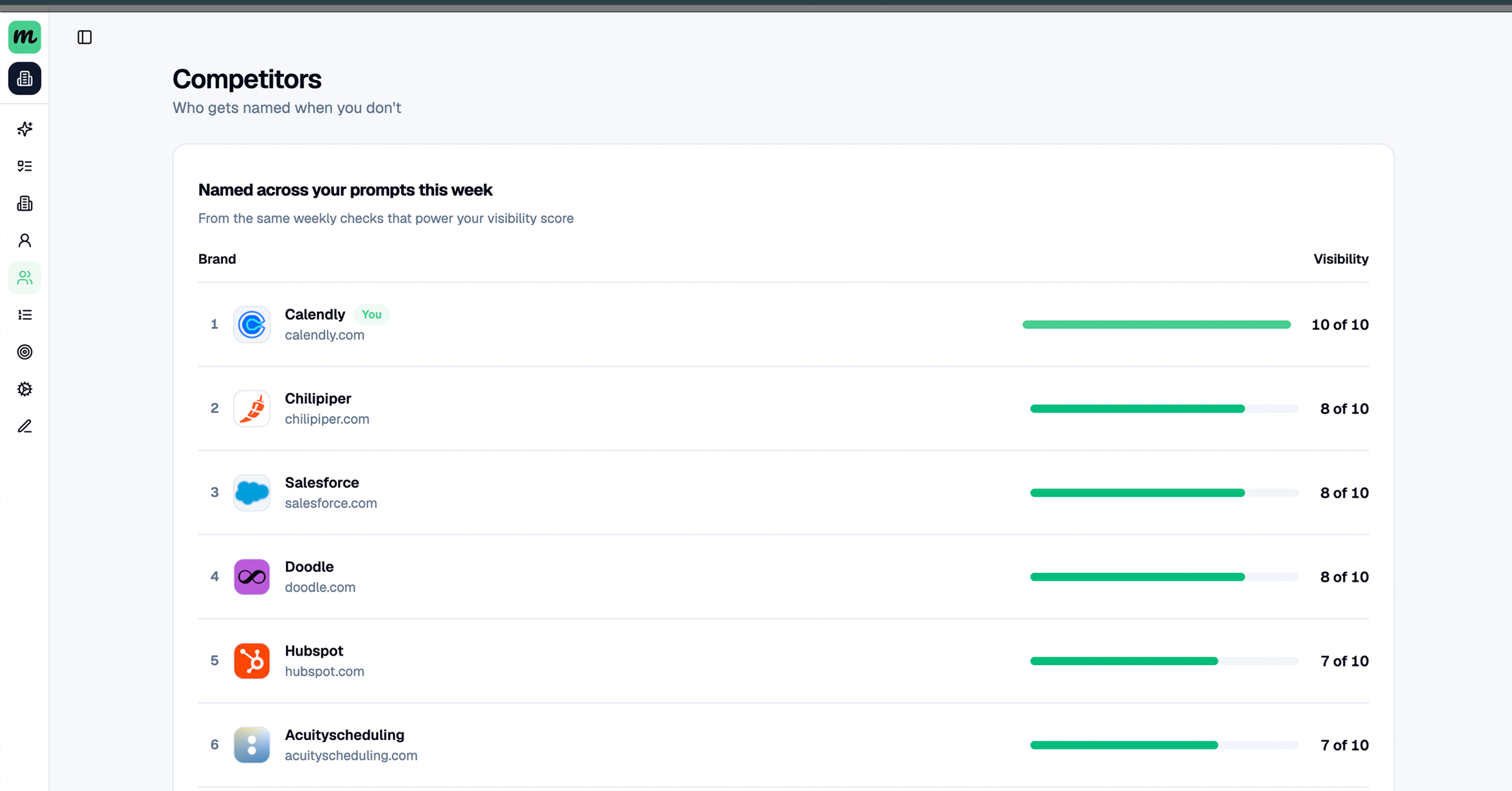Click Doodle's "8 of 10" visibility value
Viewport: 1512px width, 791px height.
pos(1344,577)
